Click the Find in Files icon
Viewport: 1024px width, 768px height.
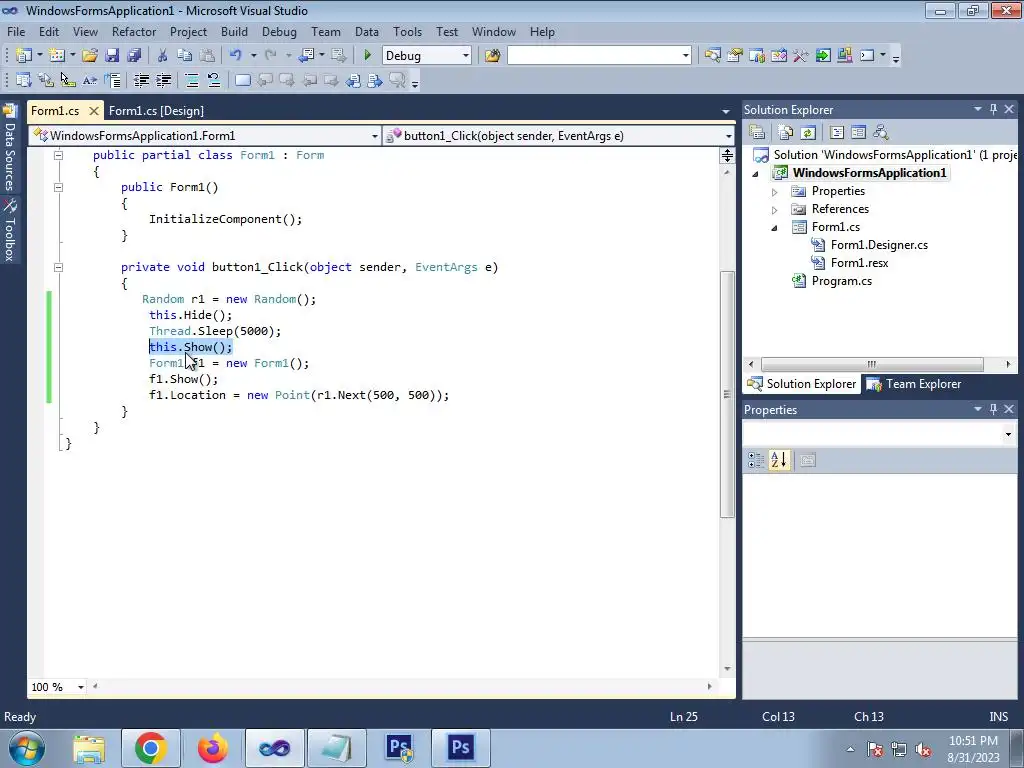pyautogui.click(x=492, y=56)
